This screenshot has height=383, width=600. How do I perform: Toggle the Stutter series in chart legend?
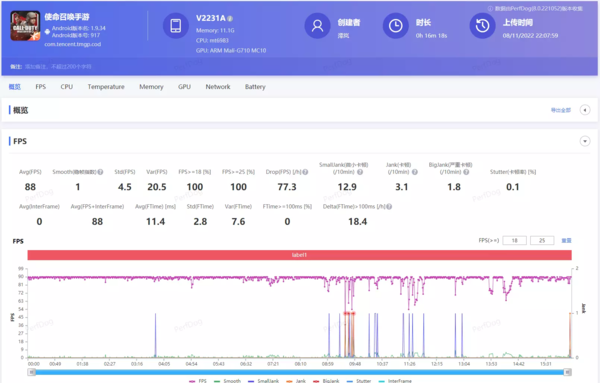coord(359,381)
